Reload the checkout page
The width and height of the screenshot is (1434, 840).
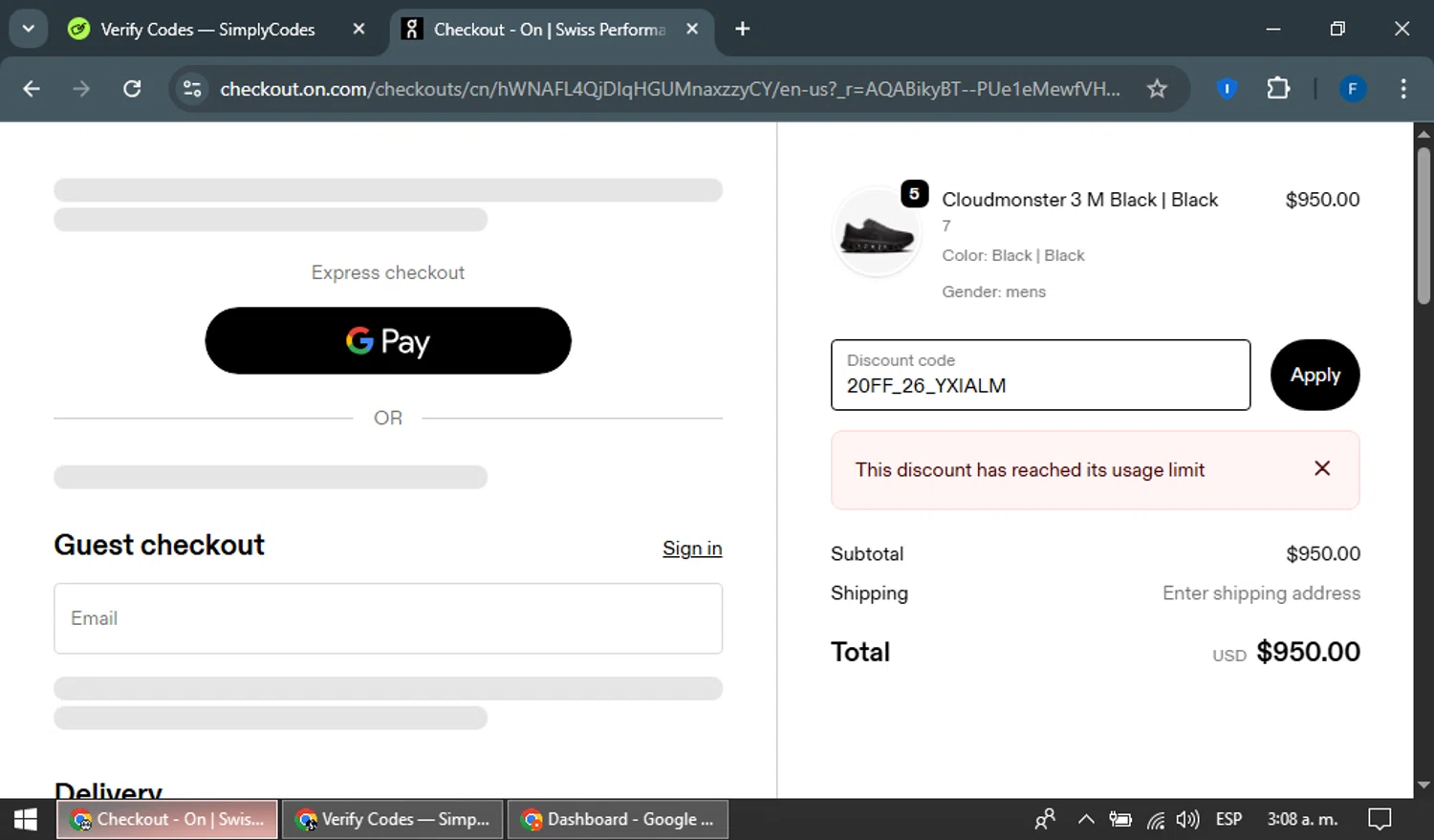132,89
